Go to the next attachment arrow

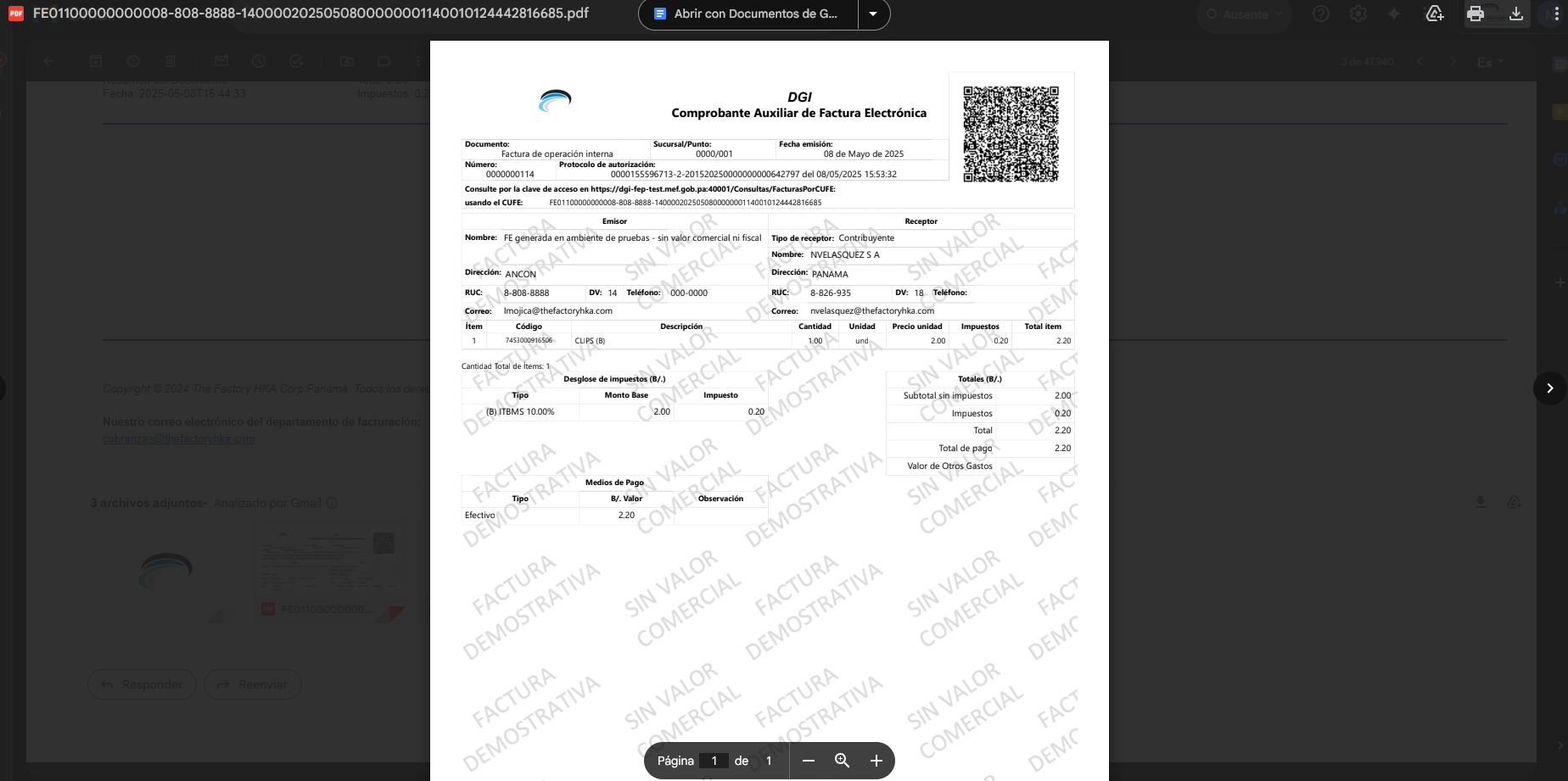click(x=1549, y=388)
